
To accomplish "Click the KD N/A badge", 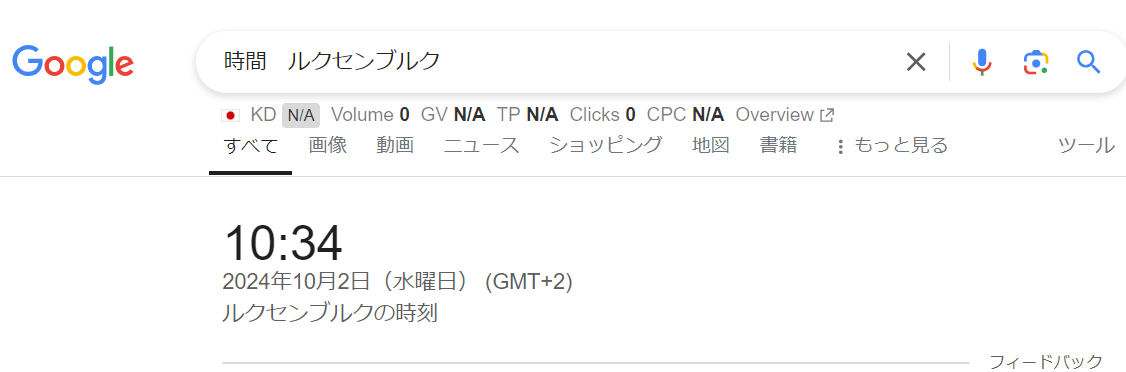I will click(301, 115).
